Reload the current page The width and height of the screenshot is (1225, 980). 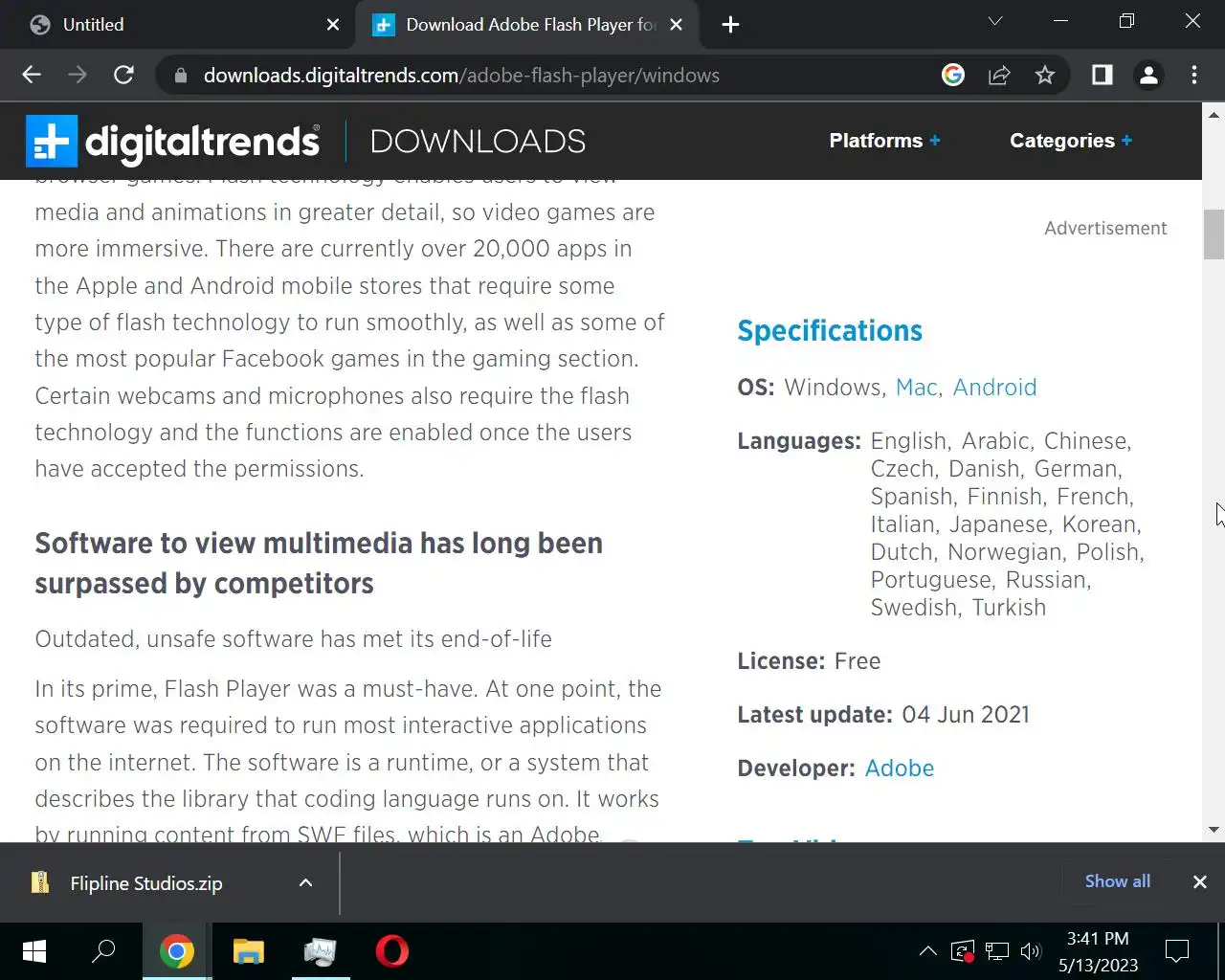(x=123, y=75)
